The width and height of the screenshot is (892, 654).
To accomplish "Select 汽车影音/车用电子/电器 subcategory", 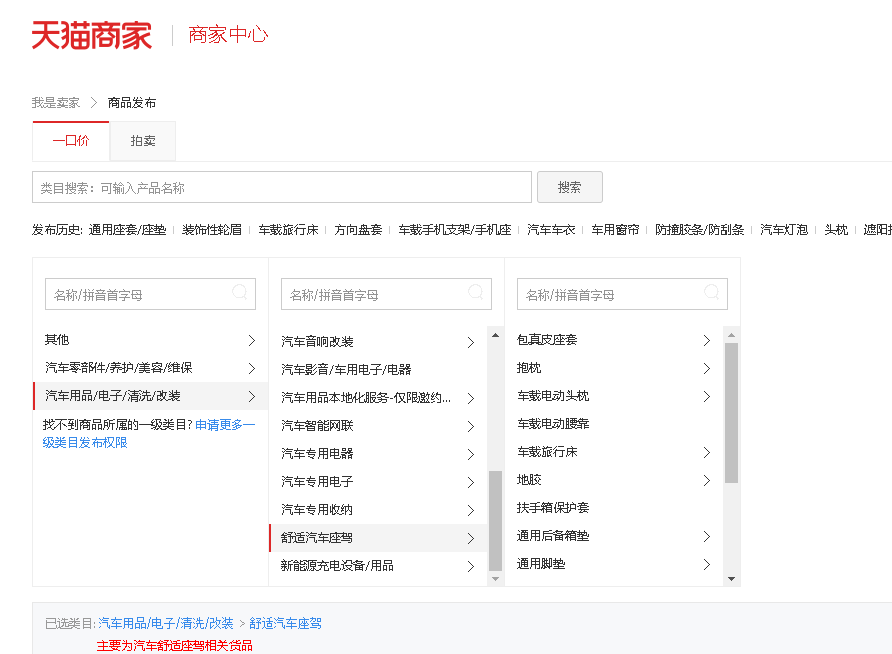I will point(378,370).
